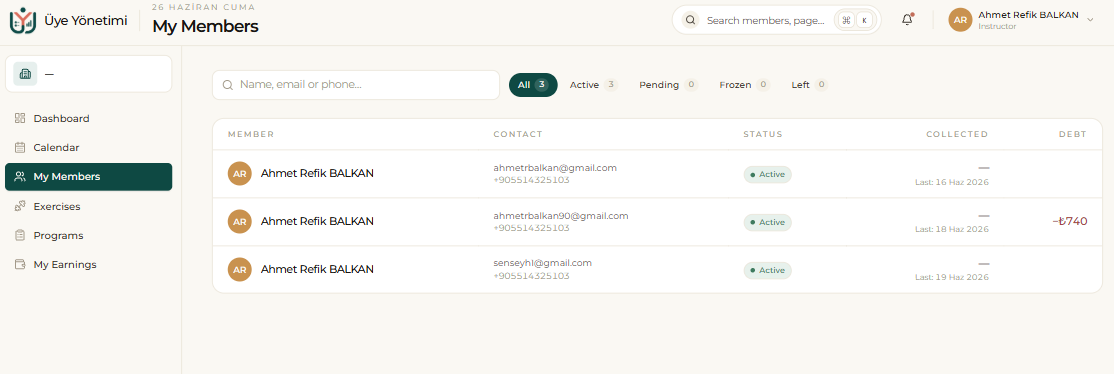Image resolution: width=1114 pixels, height=374 pixels.
Task: Open Dashboard from the sidebar
Action: (89, 118)
